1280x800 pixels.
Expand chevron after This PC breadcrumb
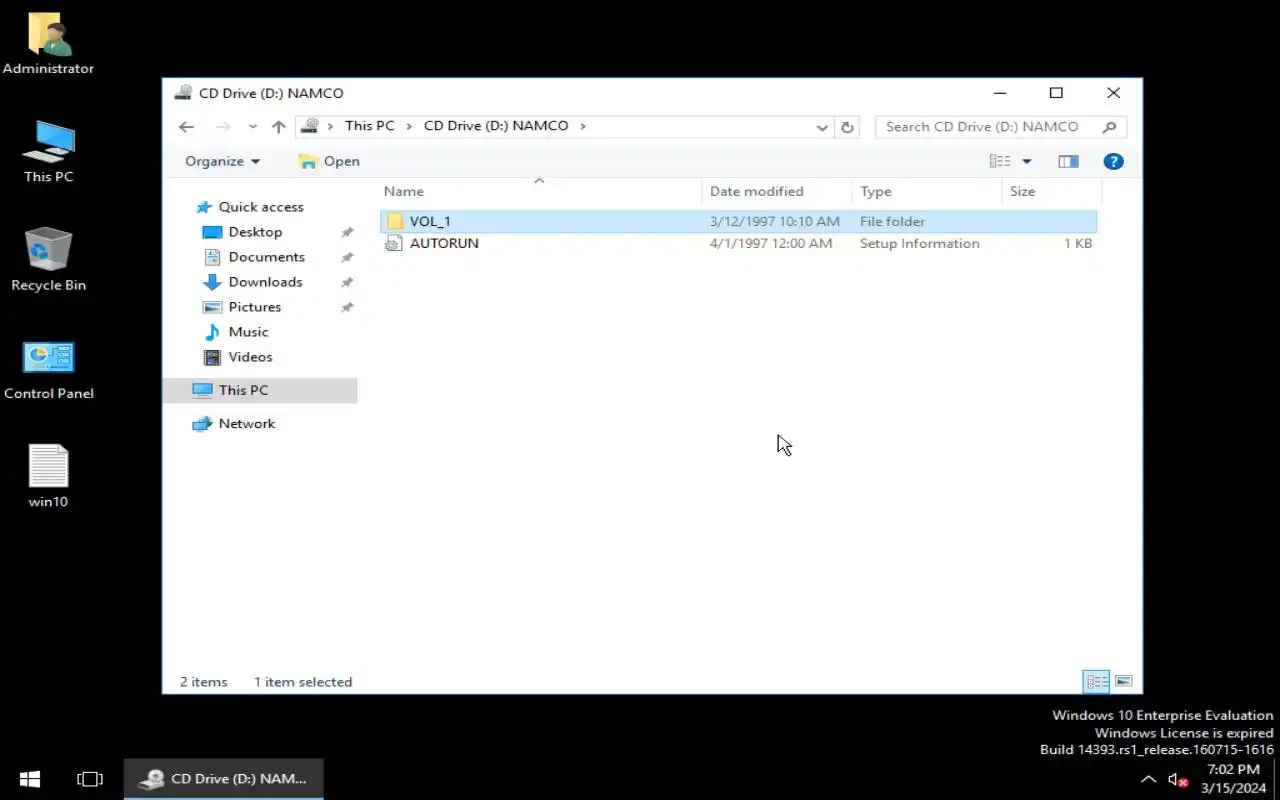pos(409,126)
